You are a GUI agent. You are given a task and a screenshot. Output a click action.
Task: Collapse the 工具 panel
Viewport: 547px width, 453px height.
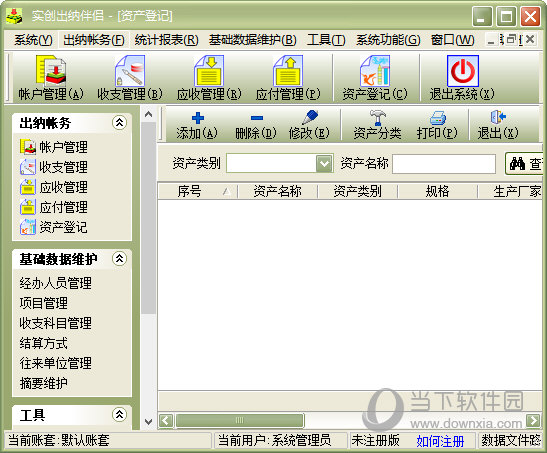pos(119,415)
